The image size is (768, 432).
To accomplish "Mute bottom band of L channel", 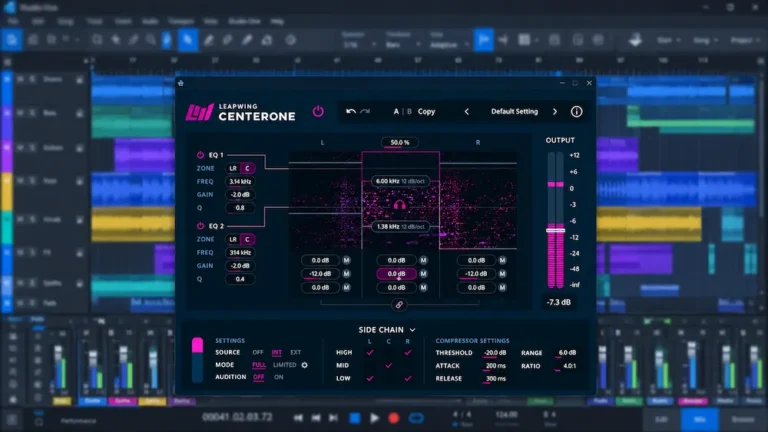I will click(x=346, y=288).
